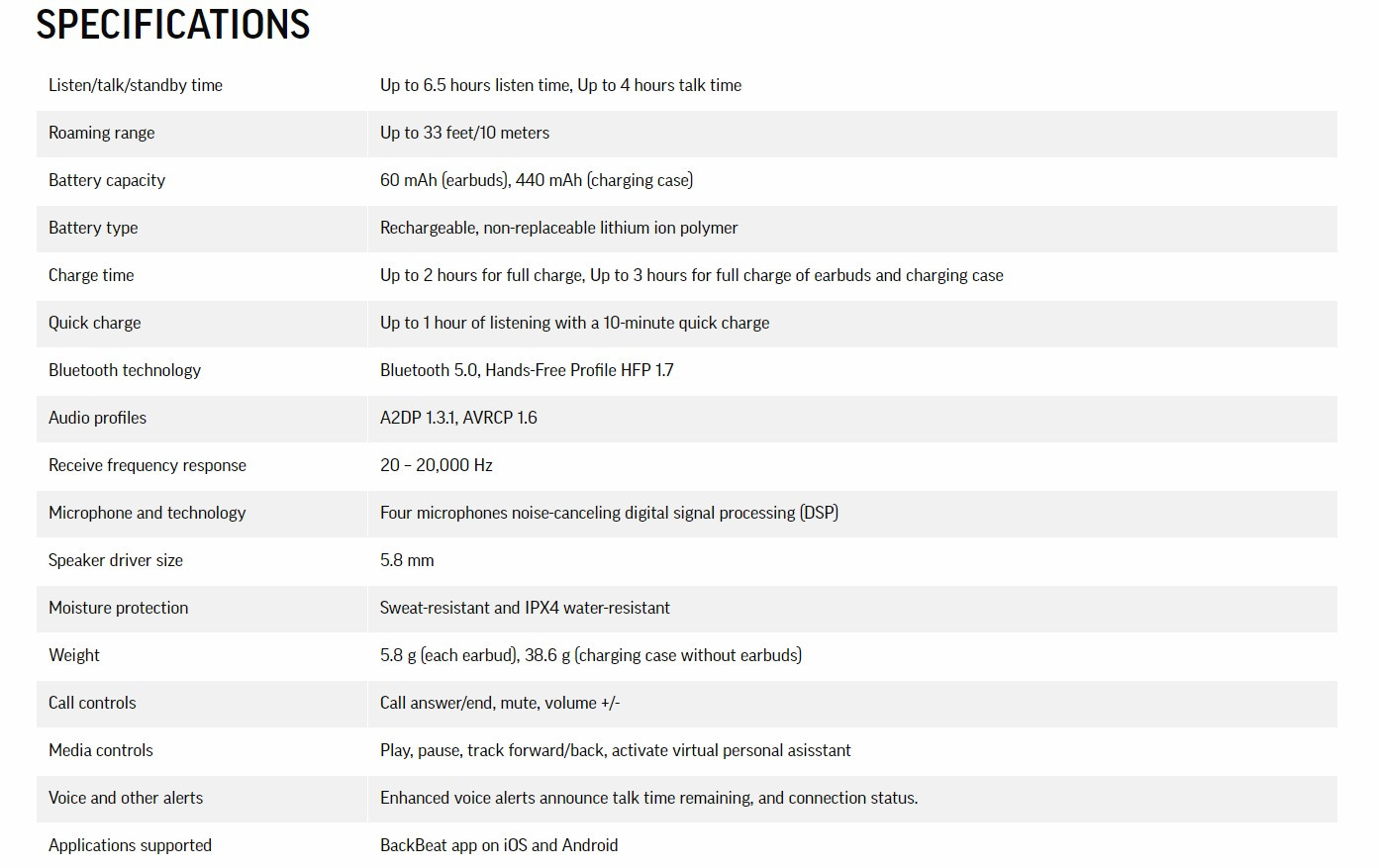Click the BackBeat app on iOS text
The image size is (1380, 868).
499,845
